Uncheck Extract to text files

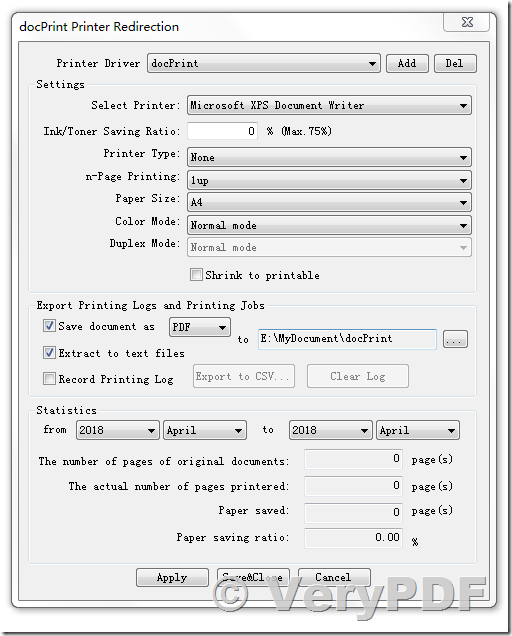pos(49,352)
